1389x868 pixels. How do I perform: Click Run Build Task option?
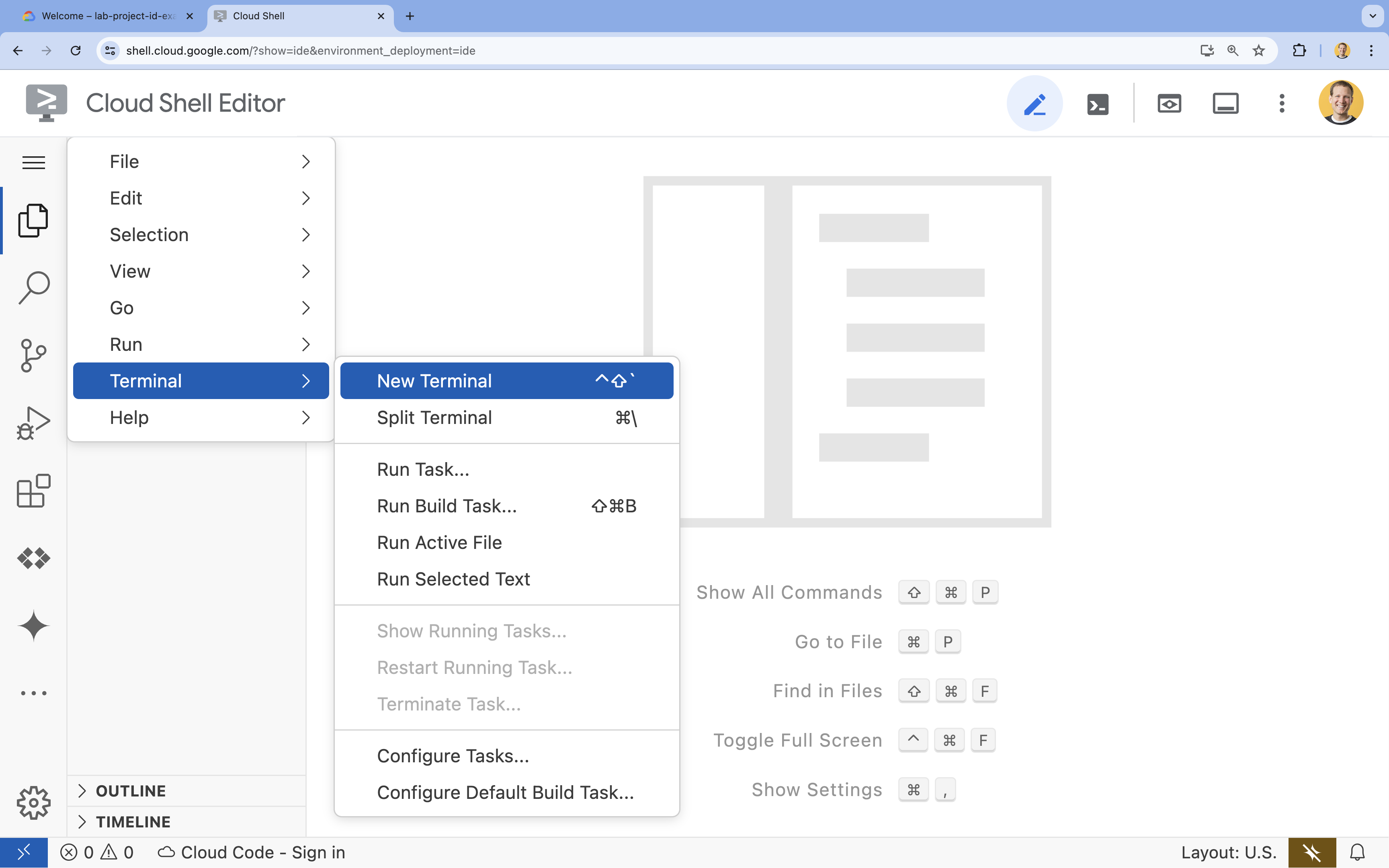click(x=447, y=505)
